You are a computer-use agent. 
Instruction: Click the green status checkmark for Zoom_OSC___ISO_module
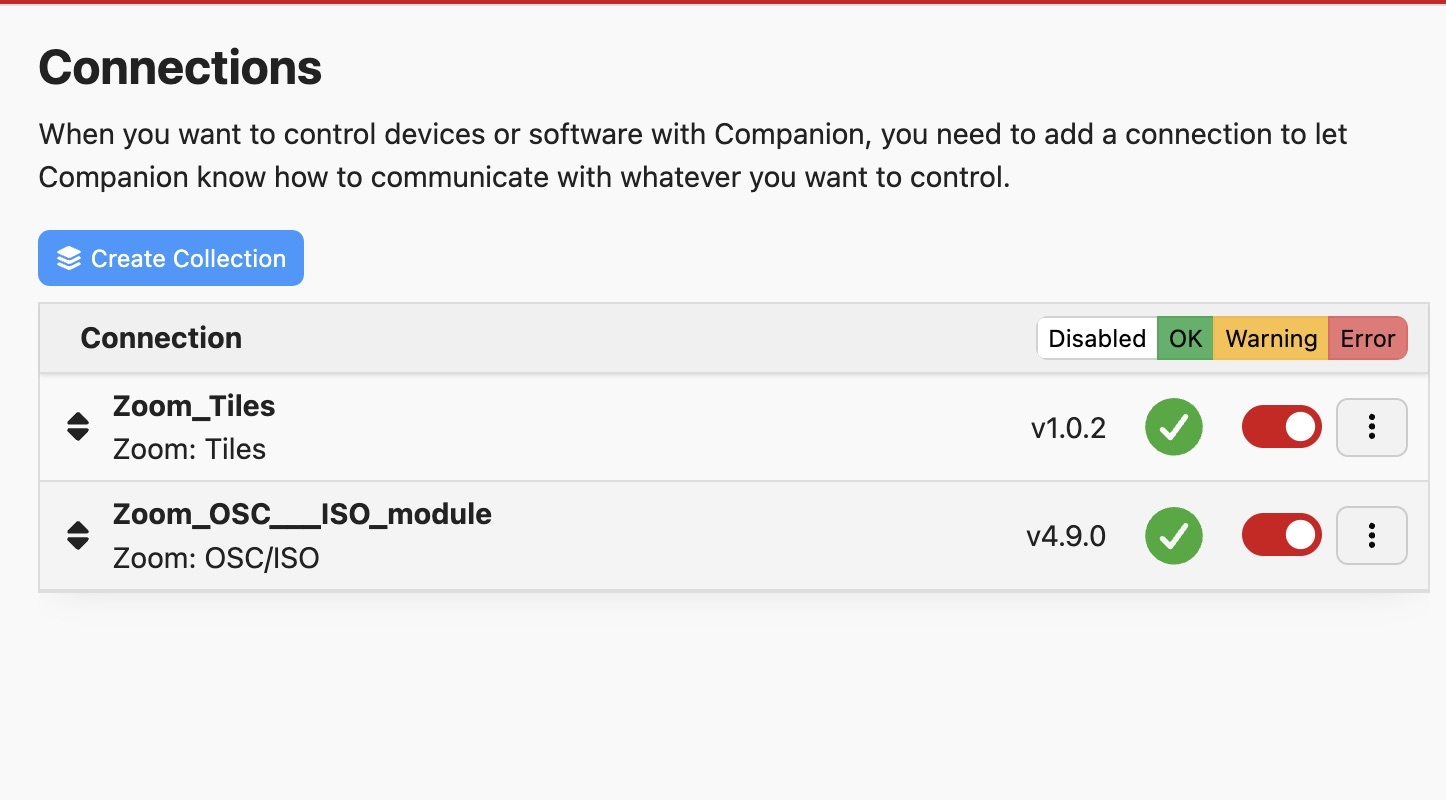[x=1174, y=535]
